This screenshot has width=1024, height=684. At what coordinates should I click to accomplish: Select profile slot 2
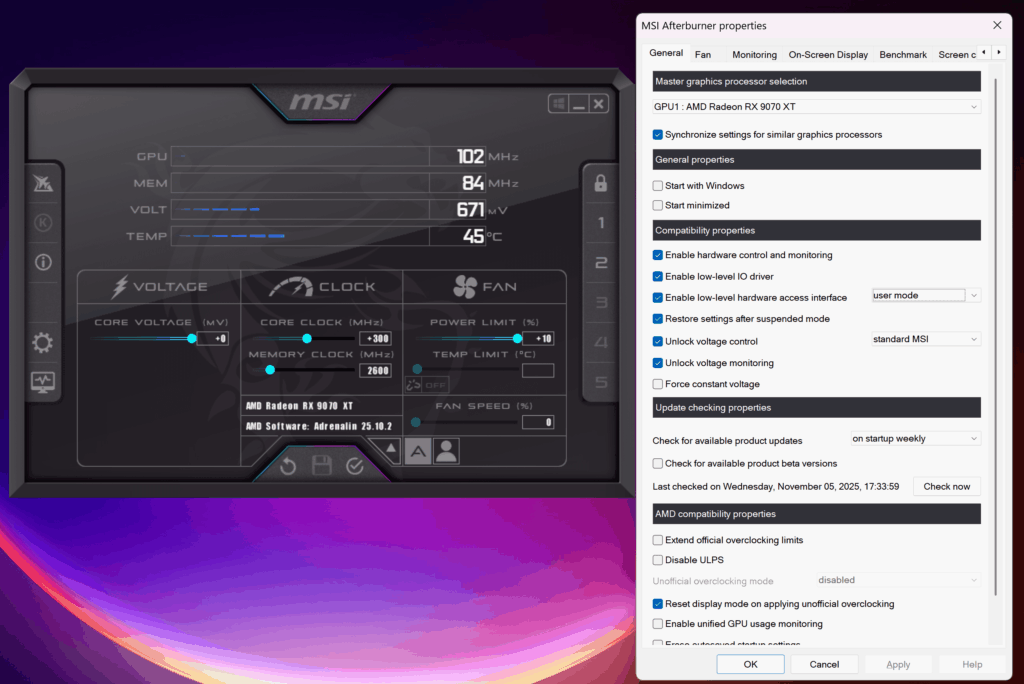601,263
